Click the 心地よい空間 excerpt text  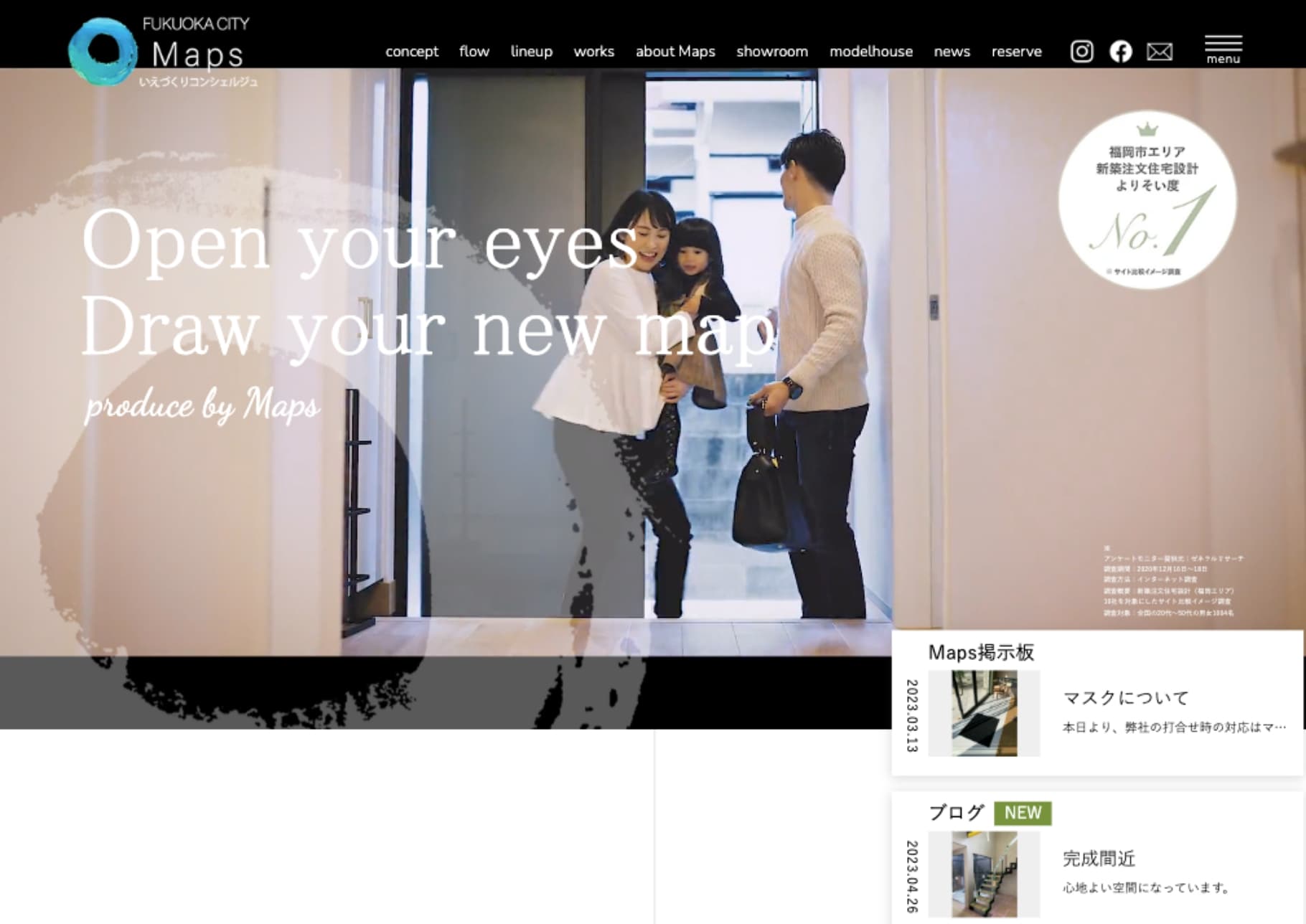point(1147,888)
